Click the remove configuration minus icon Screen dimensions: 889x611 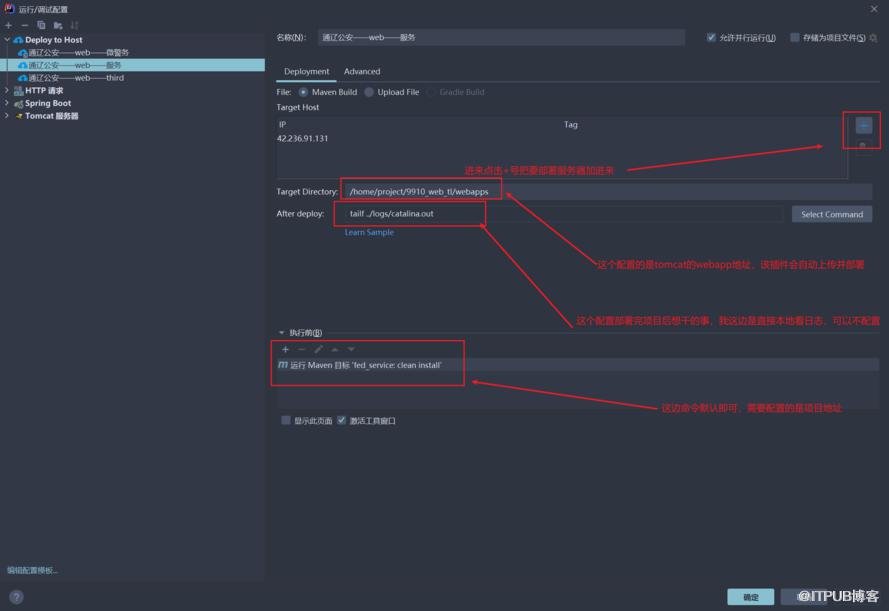click(24, 26)
